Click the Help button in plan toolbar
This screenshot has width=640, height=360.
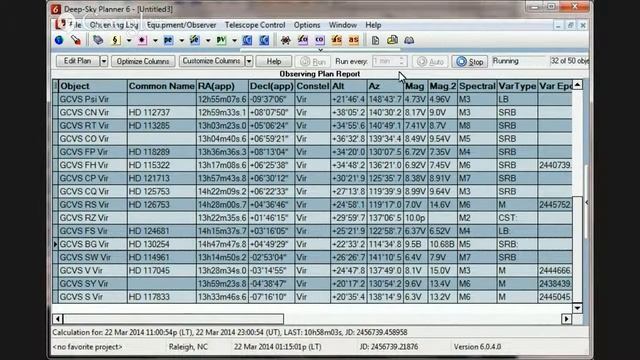pyautogui.click(x=274, y=61)
